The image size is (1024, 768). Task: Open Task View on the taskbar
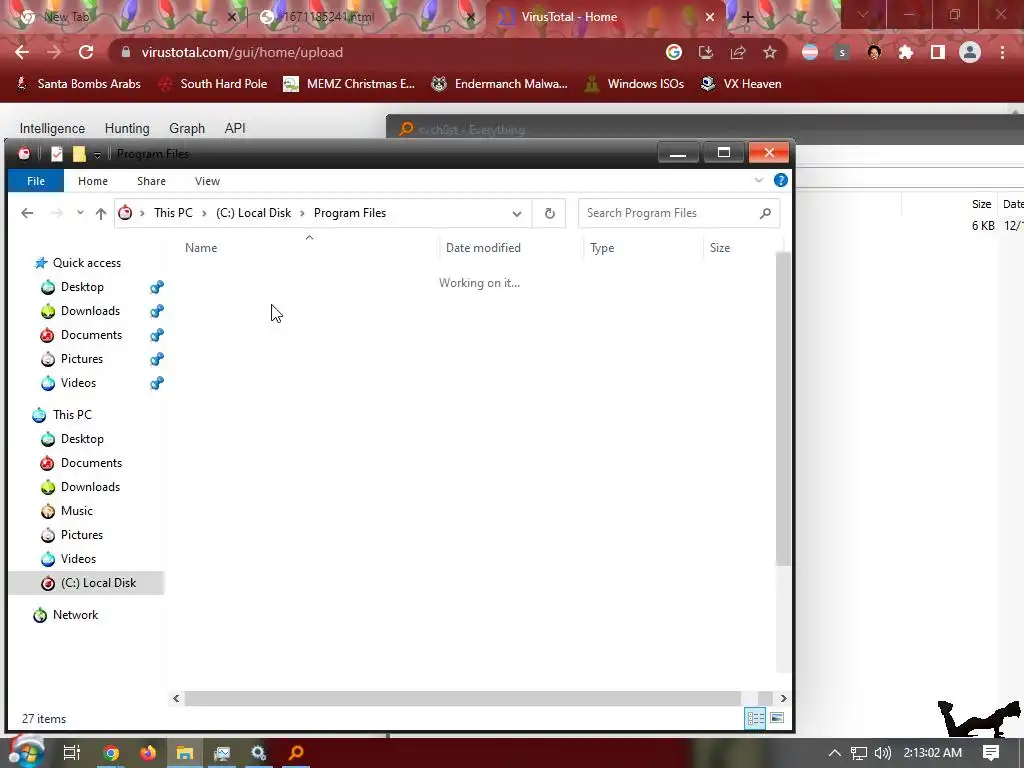(x=71, y=753)
